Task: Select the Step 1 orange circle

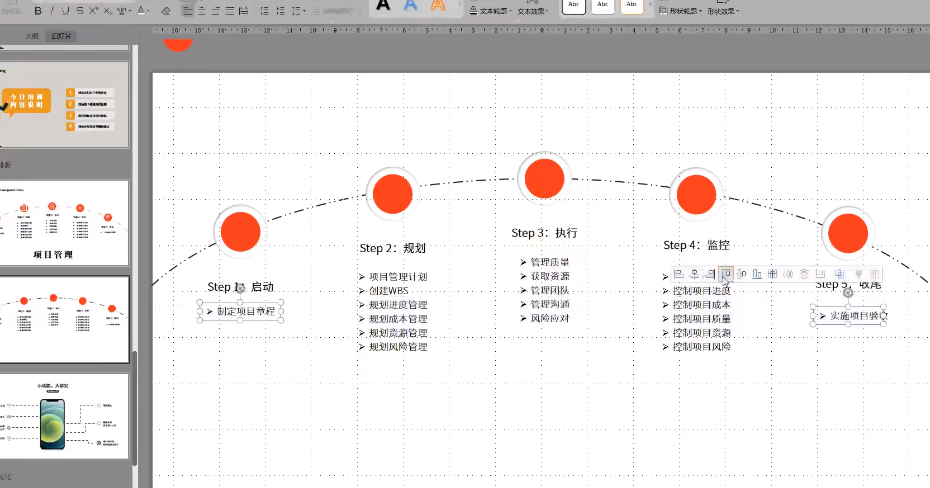Action: point(240,231)
